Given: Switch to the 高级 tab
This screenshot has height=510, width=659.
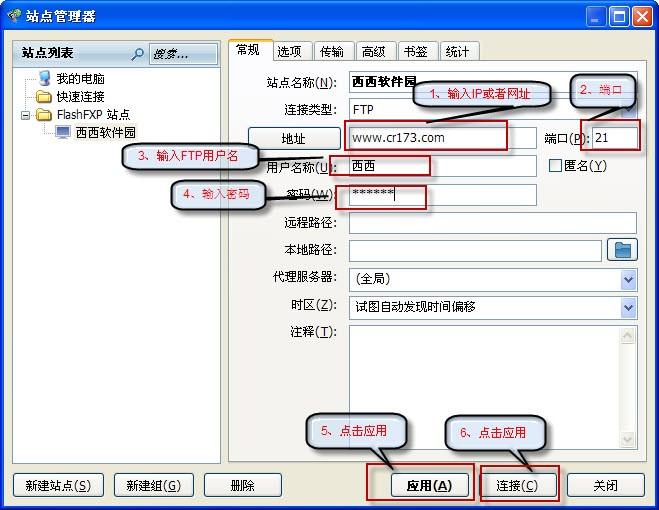Looking at the screenshot, I should pos(376,51).
